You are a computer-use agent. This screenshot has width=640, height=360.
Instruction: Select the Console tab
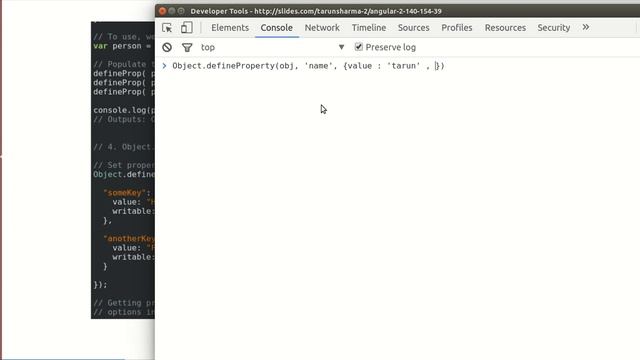coord(276,28)
